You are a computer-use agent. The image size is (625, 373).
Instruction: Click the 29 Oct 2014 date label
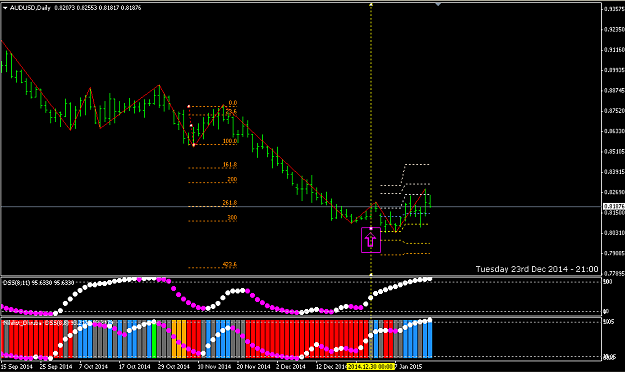pos(174,366)
